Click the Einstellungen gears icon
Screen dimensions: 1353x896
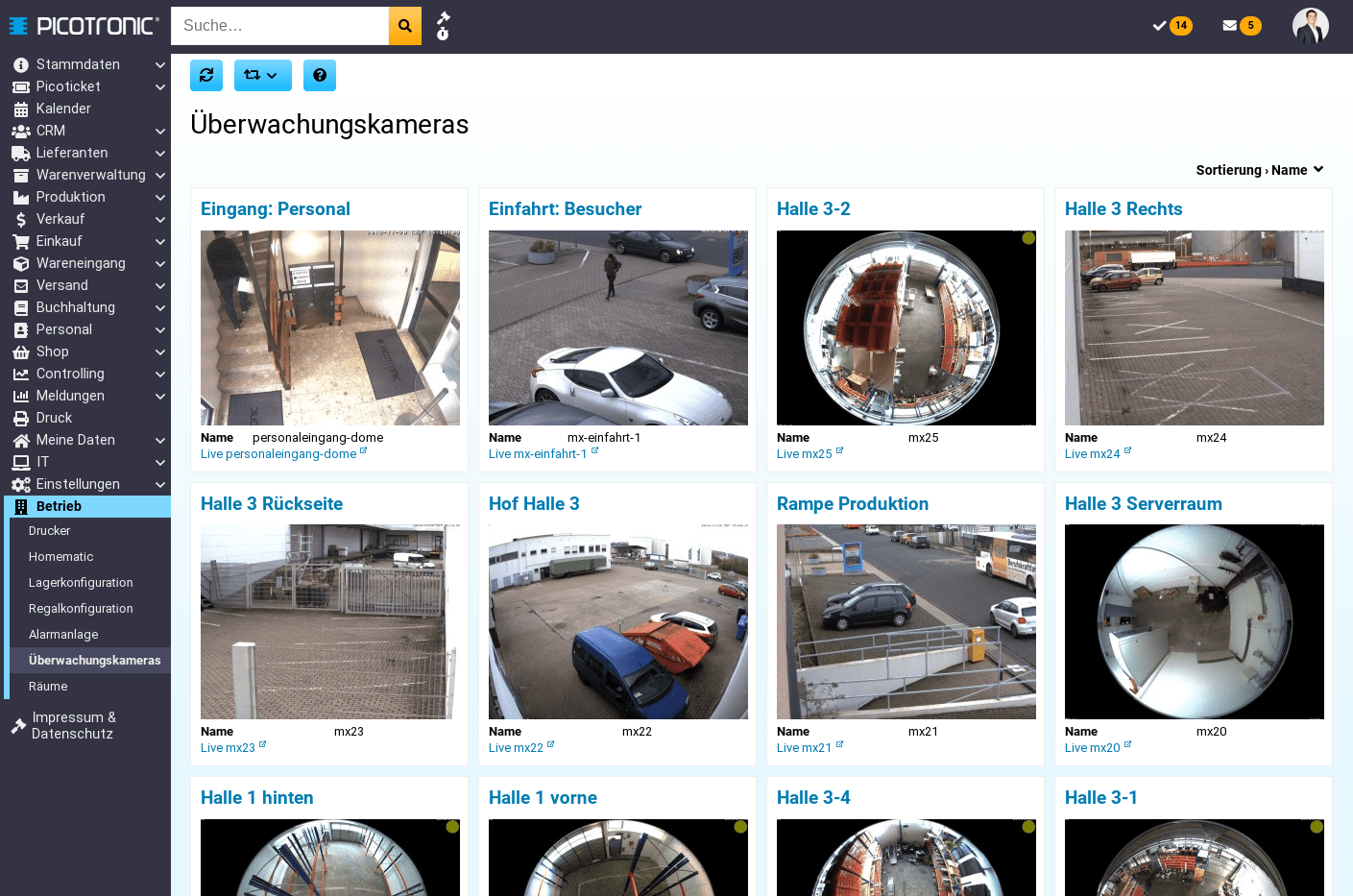21,484
